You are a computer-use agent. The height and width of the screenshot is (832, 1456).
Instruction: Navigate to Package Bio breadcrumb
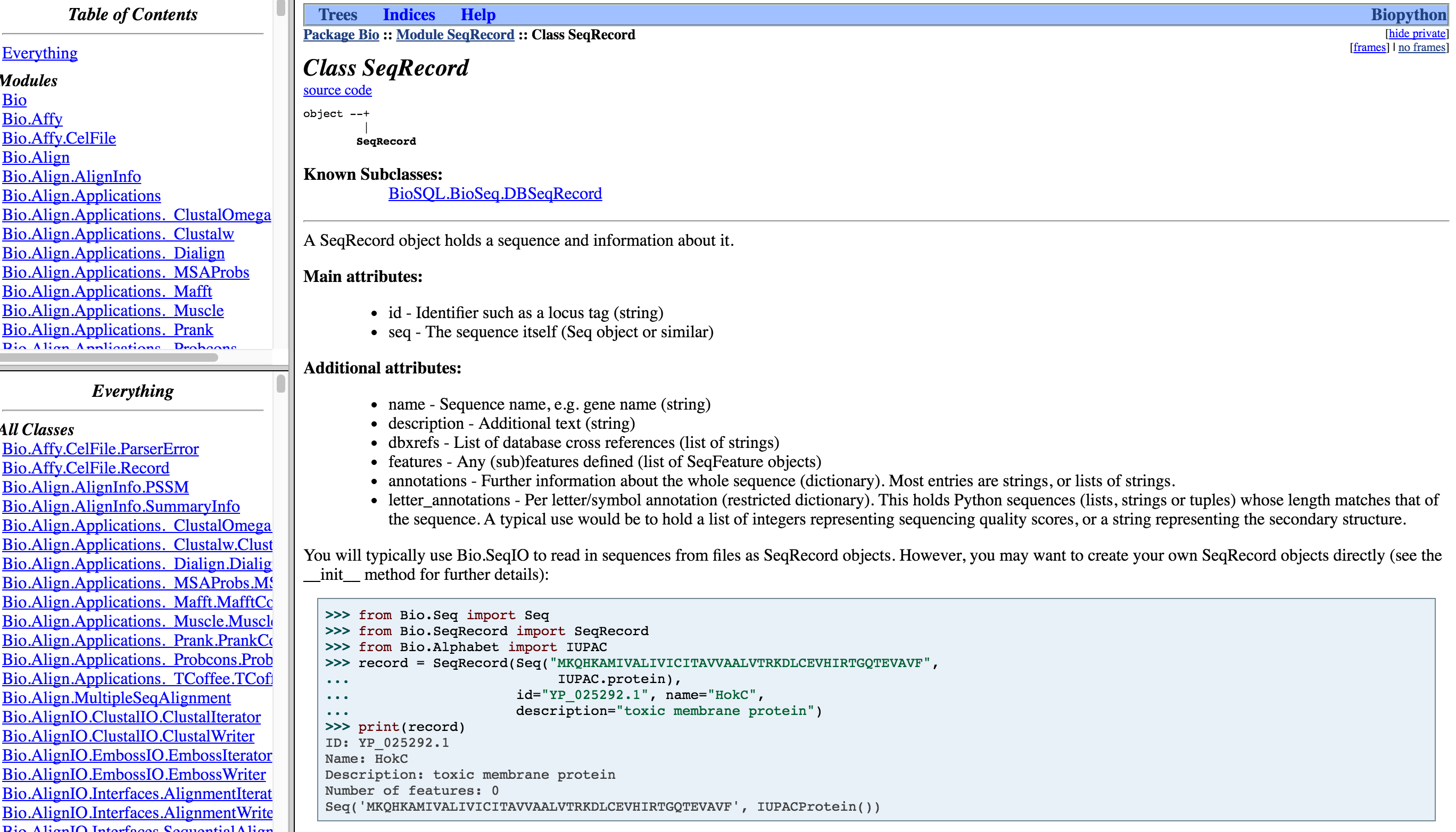click(341, 35)
